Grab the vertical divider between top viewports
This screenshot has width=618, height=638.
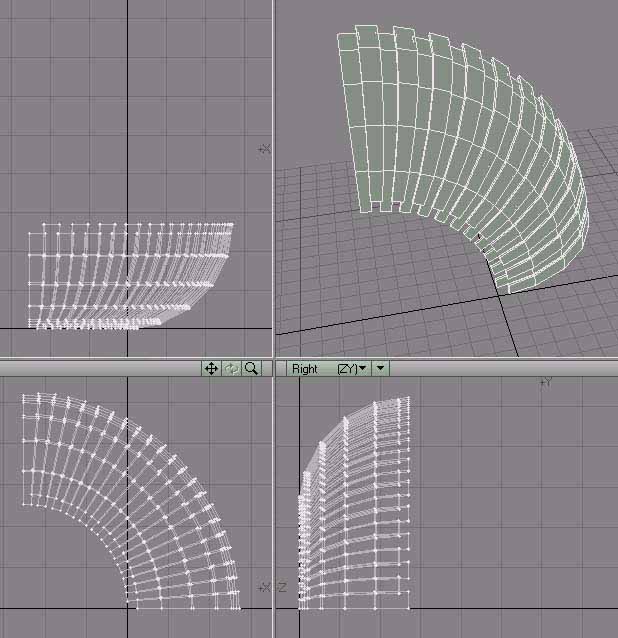[273, 180]
